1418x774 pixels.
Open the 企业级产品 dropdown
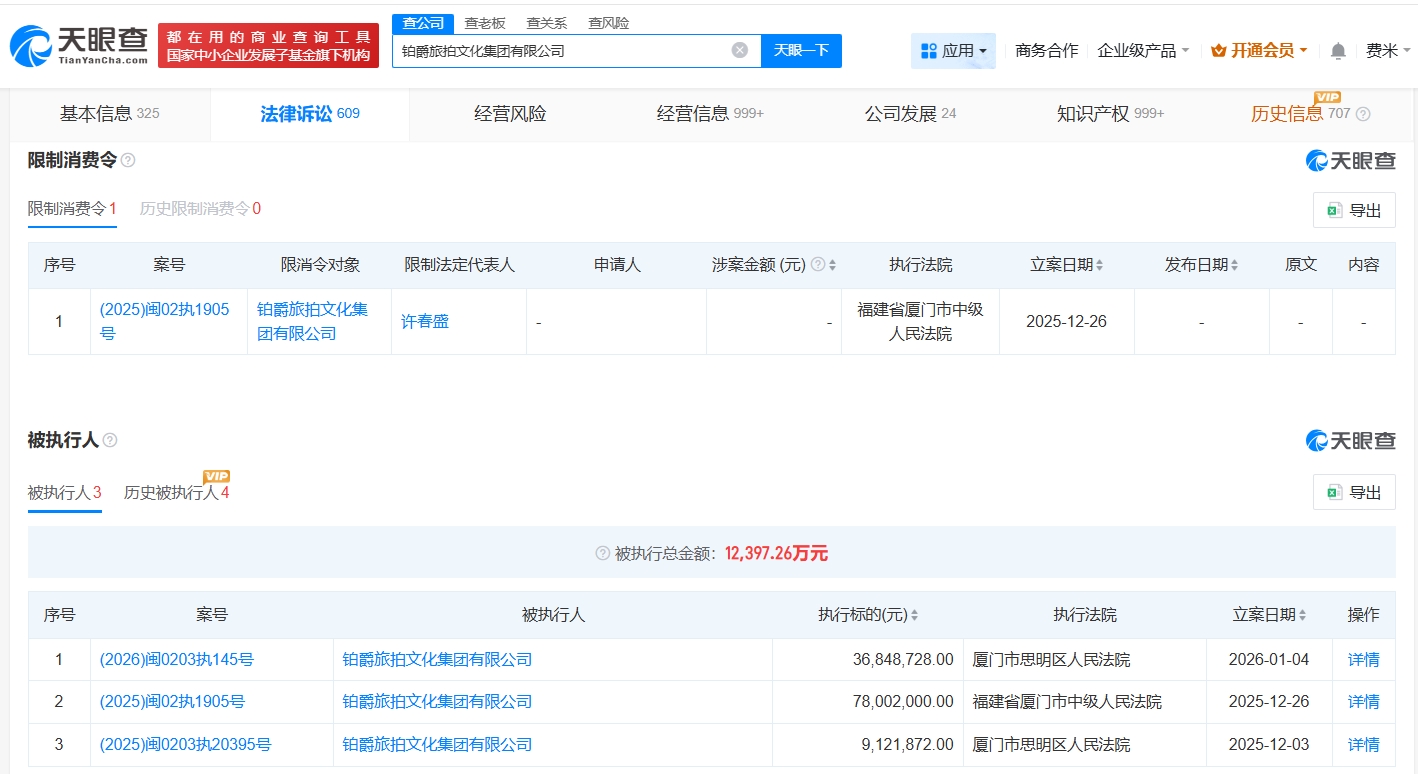tap(1143, 49)
